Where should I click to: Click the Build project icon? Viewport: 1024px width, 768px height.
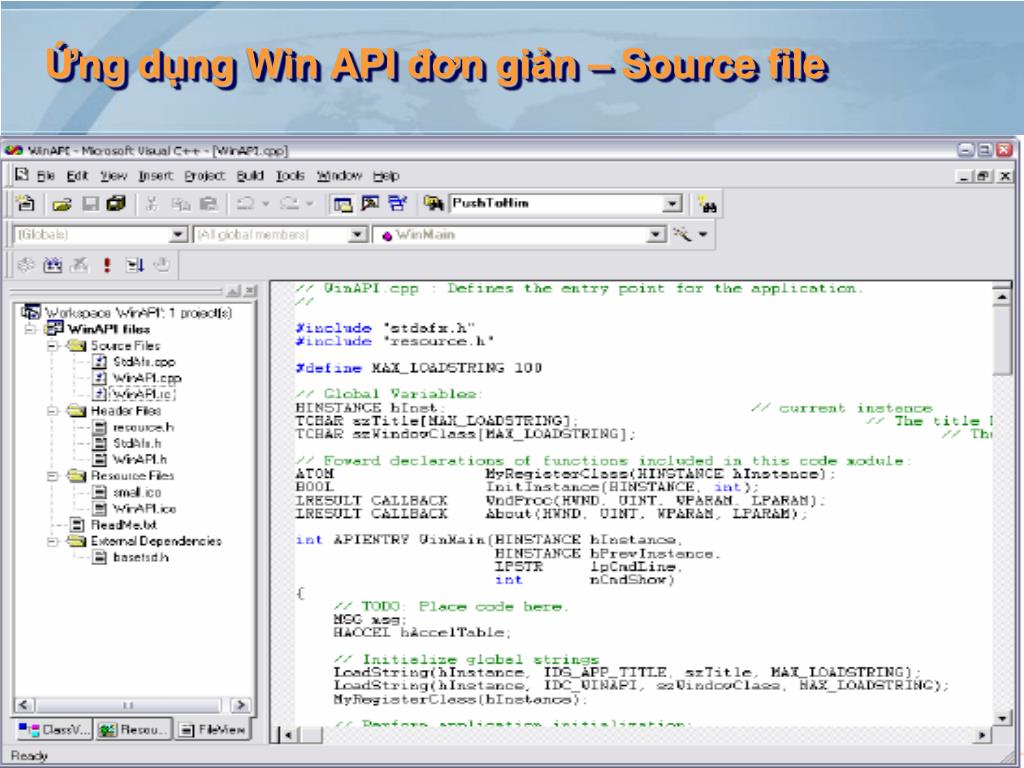[52, 265]
